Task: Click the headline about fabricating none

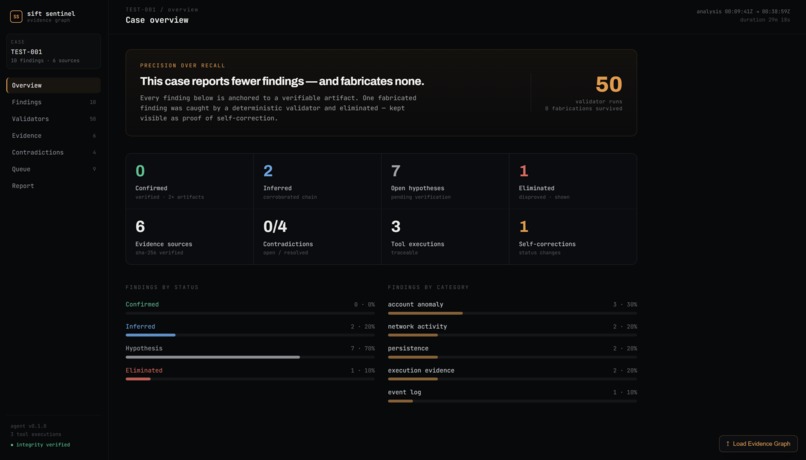Action: click(282, 81)
